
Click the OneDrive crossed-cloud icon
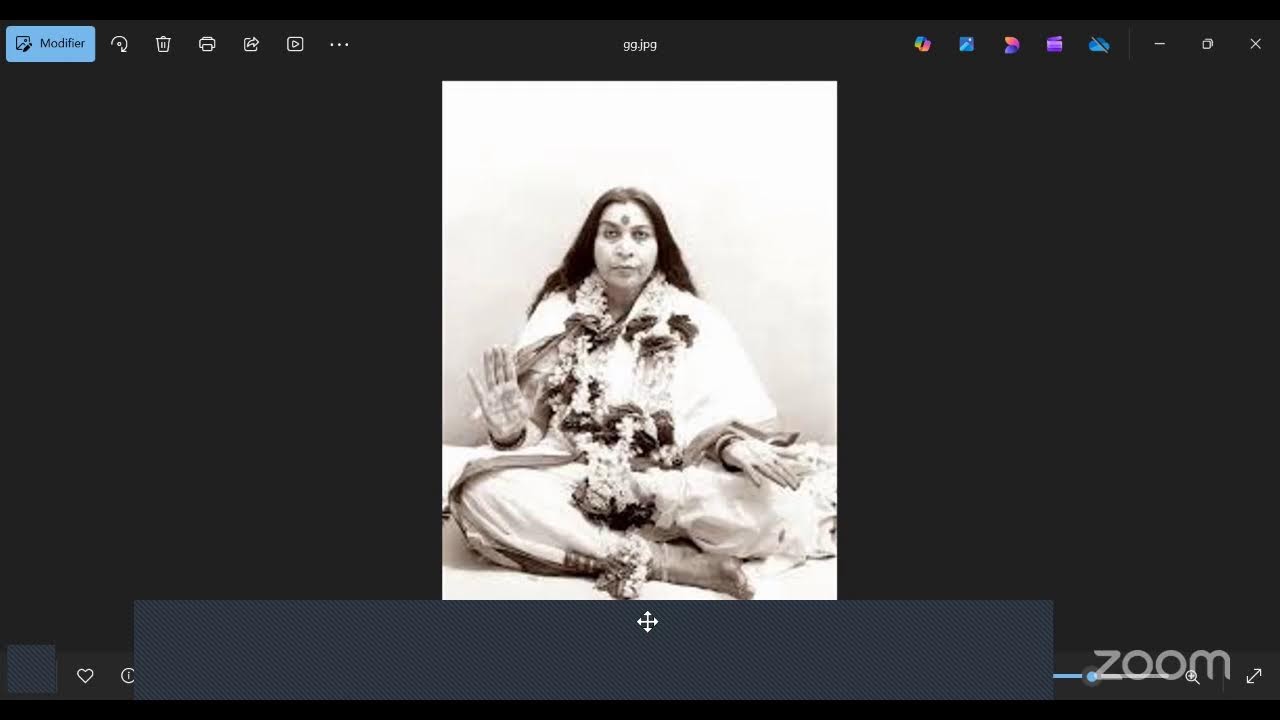(x=1099, y=44)
